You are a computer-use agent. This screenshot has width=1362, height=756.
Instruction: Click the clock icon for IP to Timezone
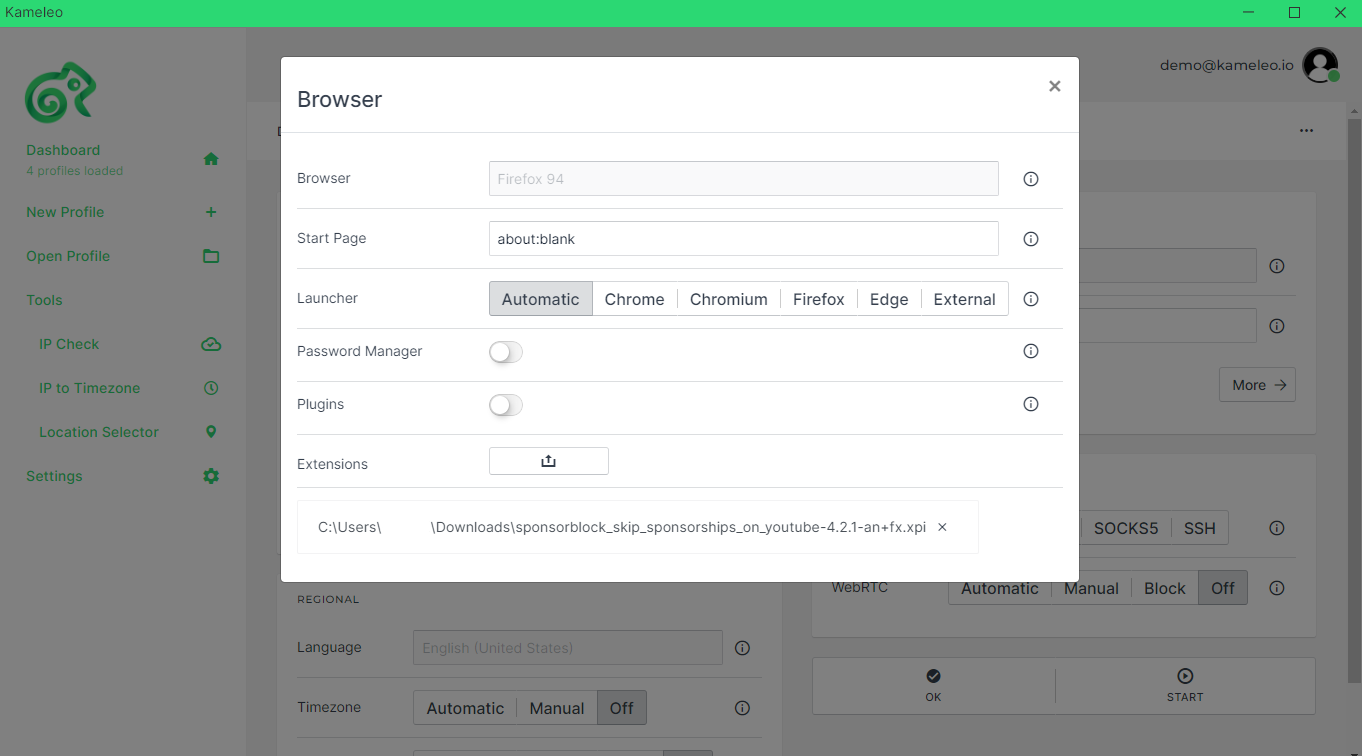(x=211, y=388)
